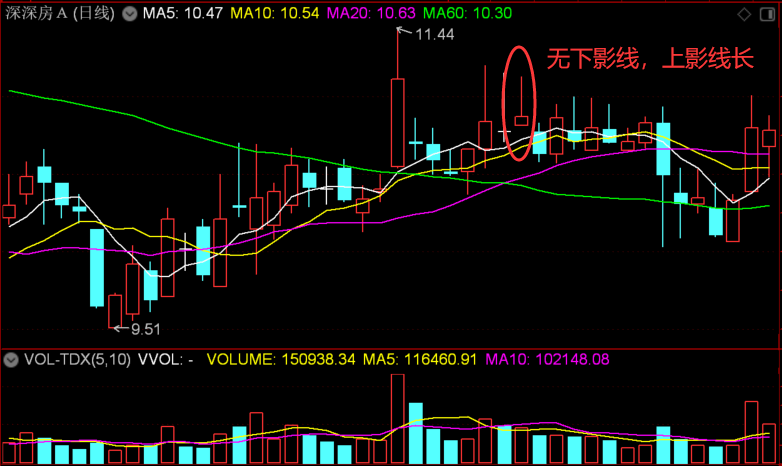
Task: Click the 深深房A (日线) chart title
Action: (60, 13)
